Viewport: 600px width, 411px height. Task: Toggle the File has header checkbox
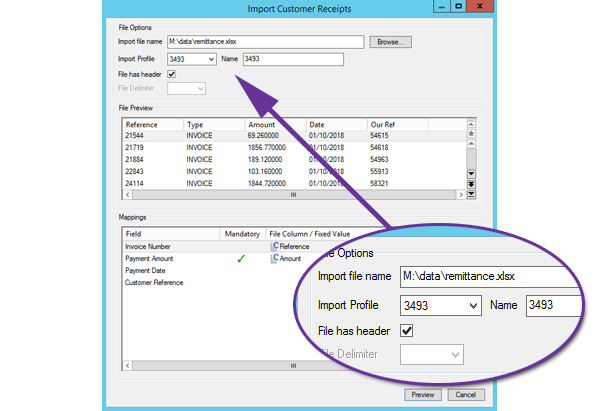[171, 74]
